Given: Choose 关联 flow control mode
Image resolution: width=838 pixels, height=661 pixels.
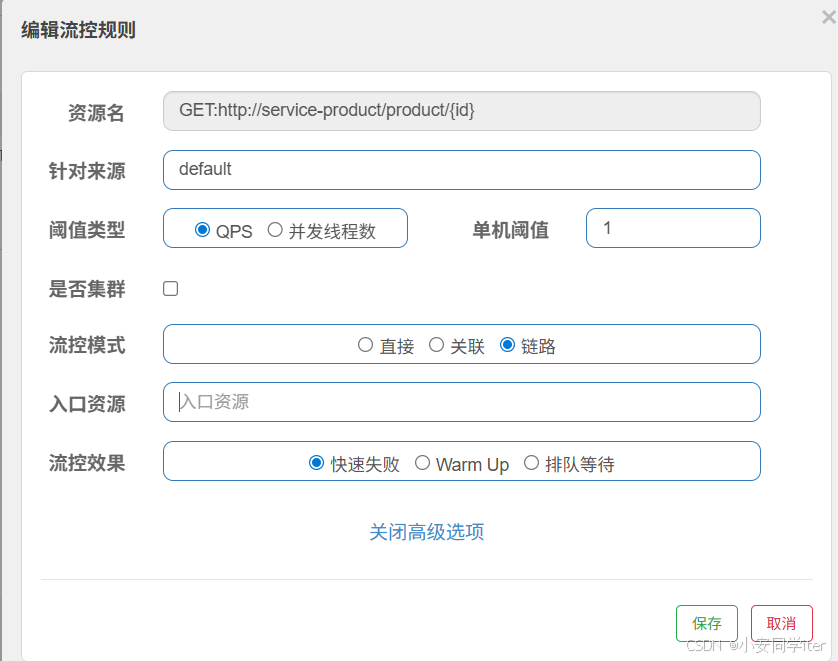Looking at the screenshot, I should (436, 345).
